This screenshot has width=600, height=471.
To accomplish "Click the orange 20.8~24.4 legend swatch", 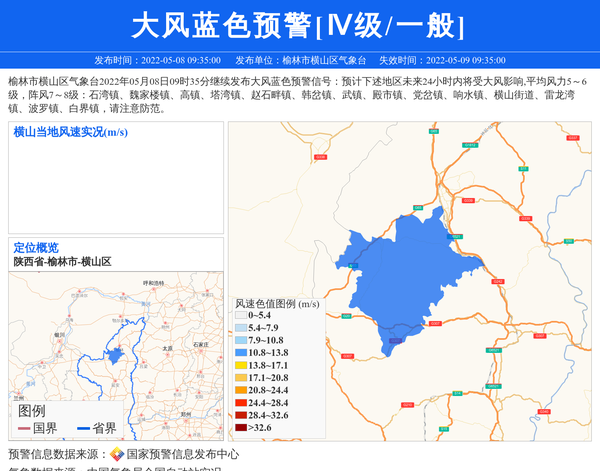I will [x=241, y=390].
